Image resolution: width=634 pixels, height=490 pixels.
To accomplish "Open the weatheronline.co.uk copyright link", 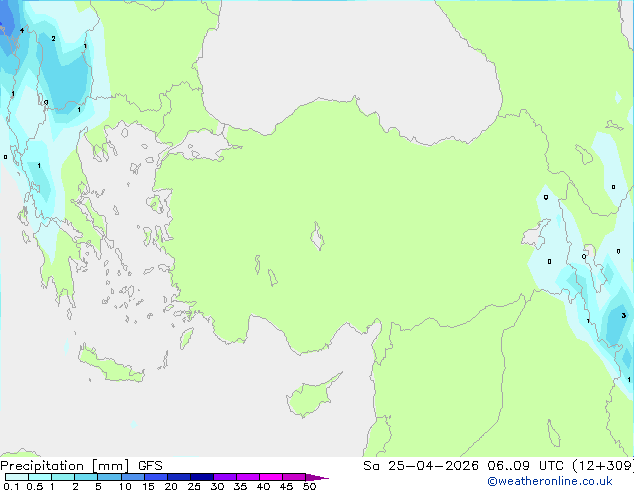I will click(x=550, y=481).
